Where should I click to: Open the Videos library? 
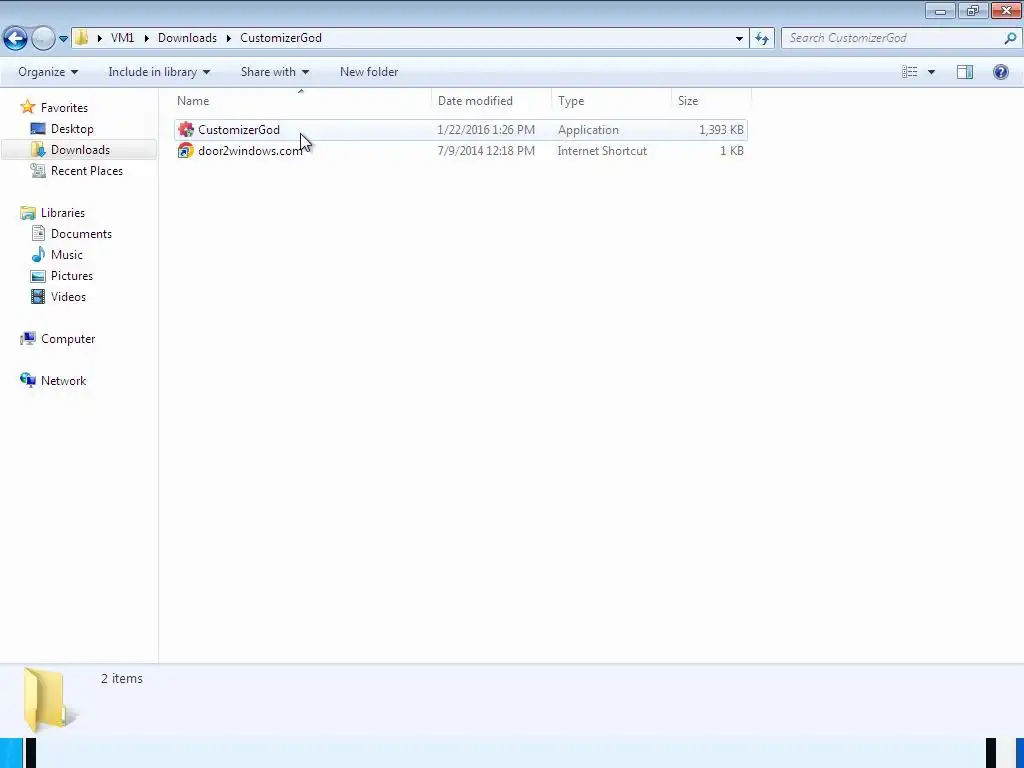68,296
